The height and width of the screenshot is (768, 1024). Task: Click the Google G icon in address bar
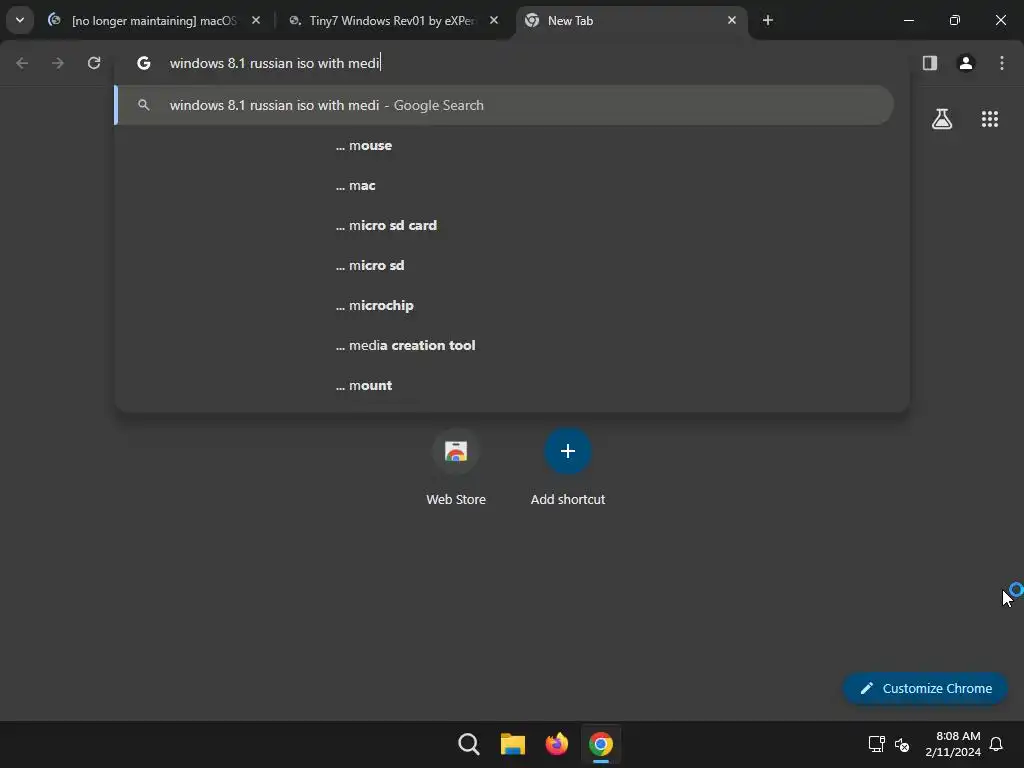click(144, 63)
